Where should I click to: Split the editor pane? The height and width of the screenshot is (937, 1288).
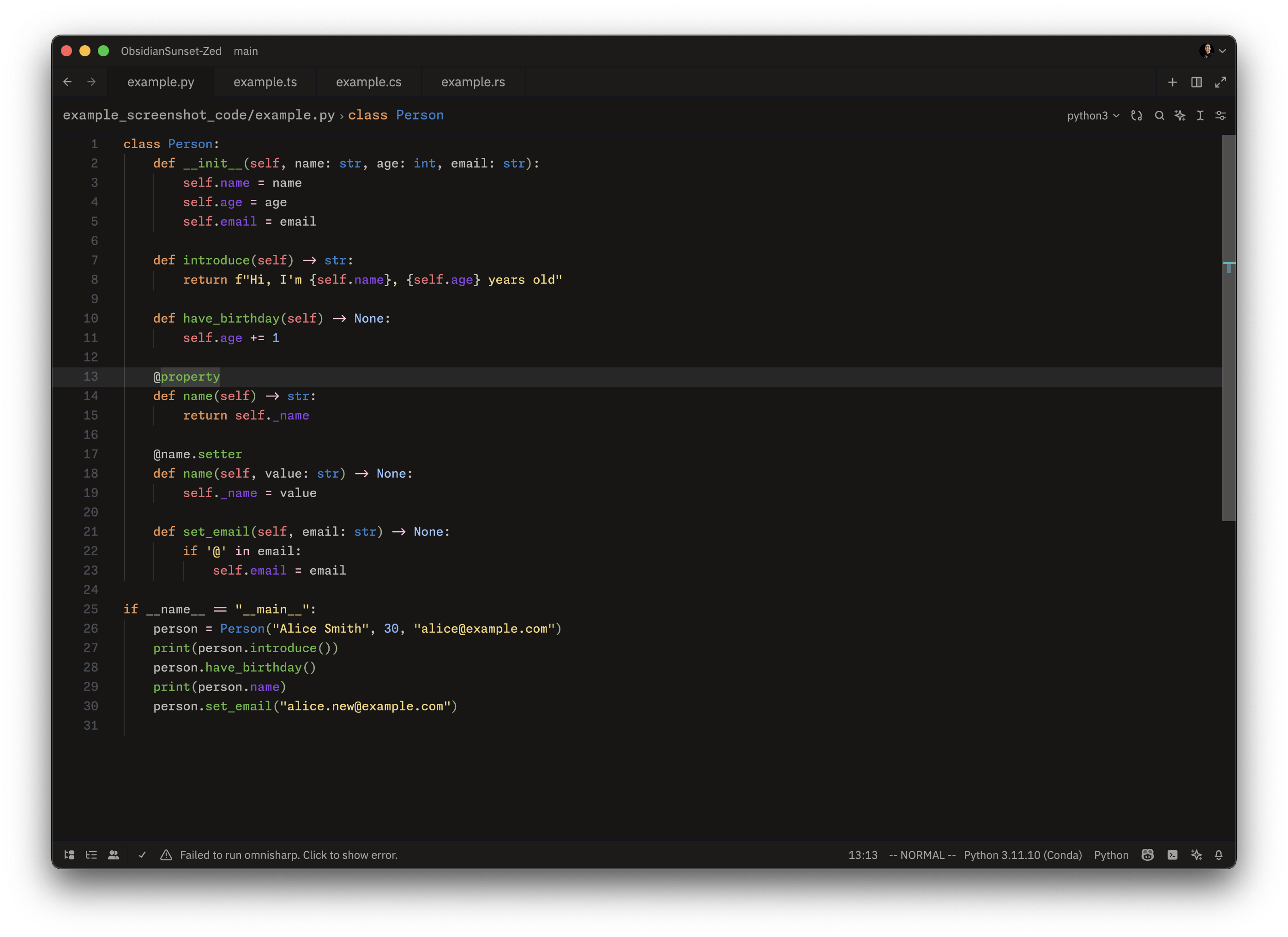1196,82
